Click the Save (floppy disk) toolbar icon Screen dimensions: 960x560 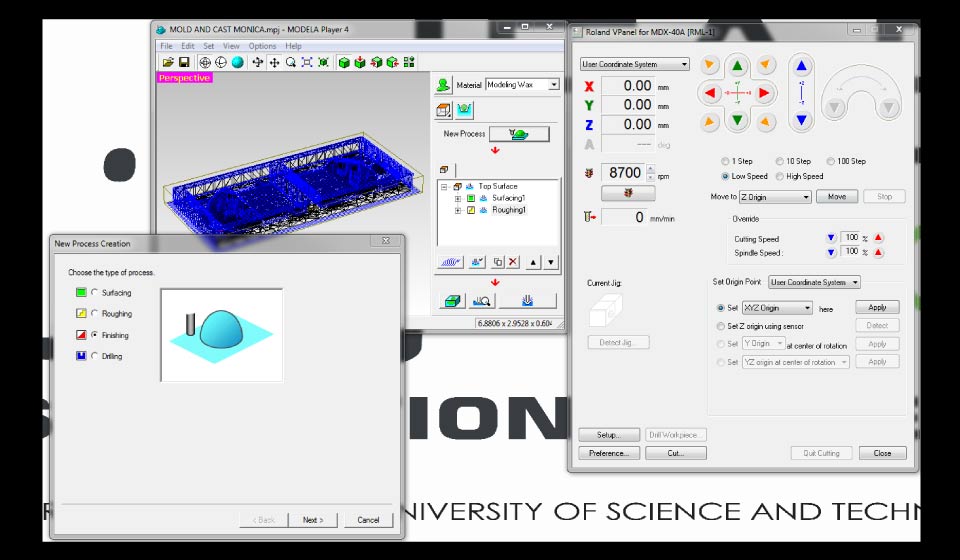184,62
